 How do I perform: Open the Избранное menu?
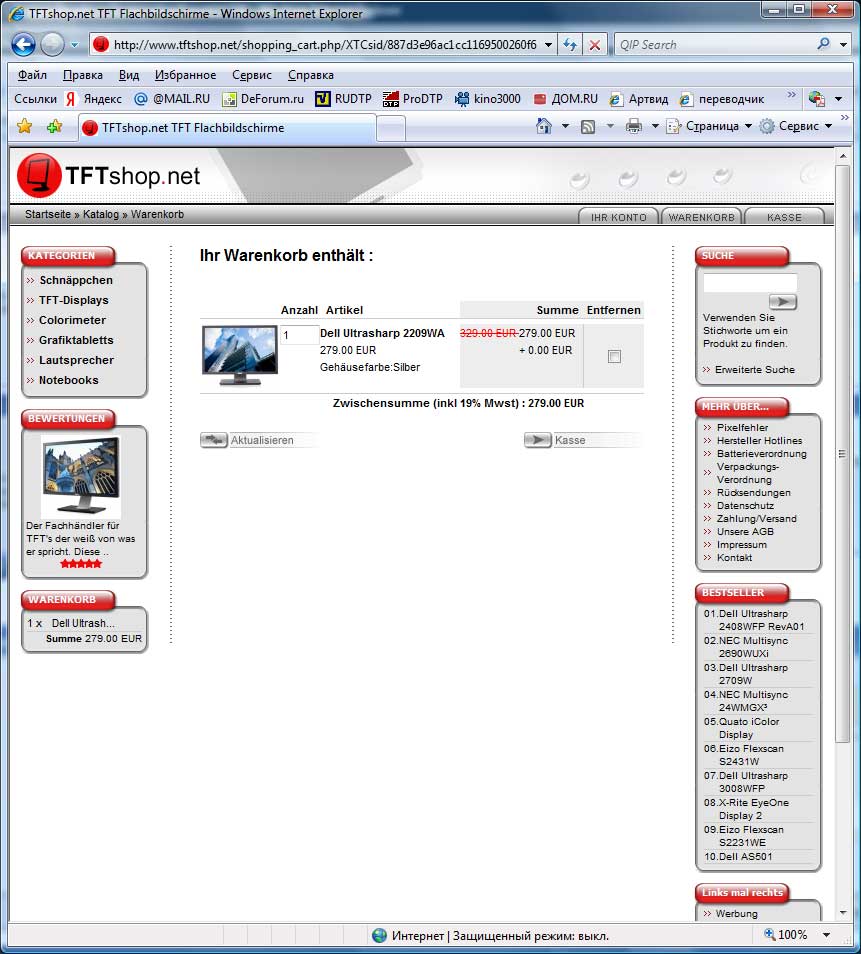pos(186,75)
